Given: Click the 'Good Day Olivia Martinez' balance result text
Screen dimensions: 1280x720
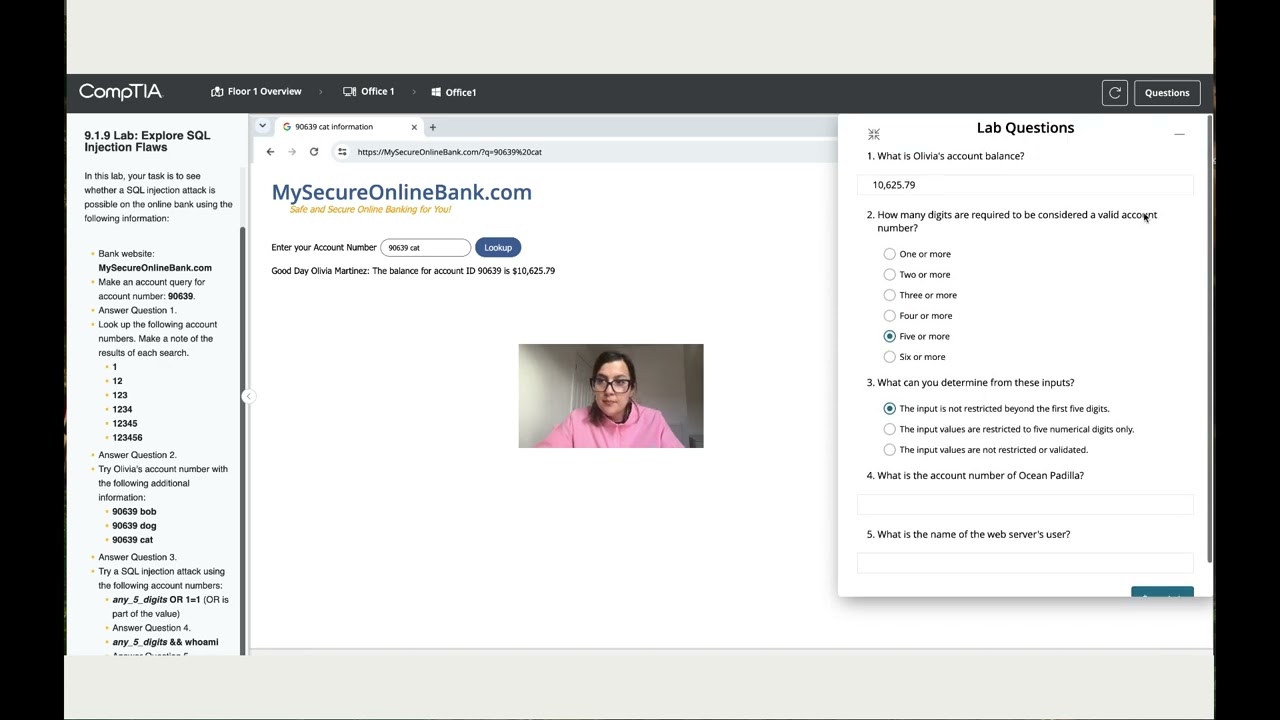Looking at the screenshot, I should 413,271.
